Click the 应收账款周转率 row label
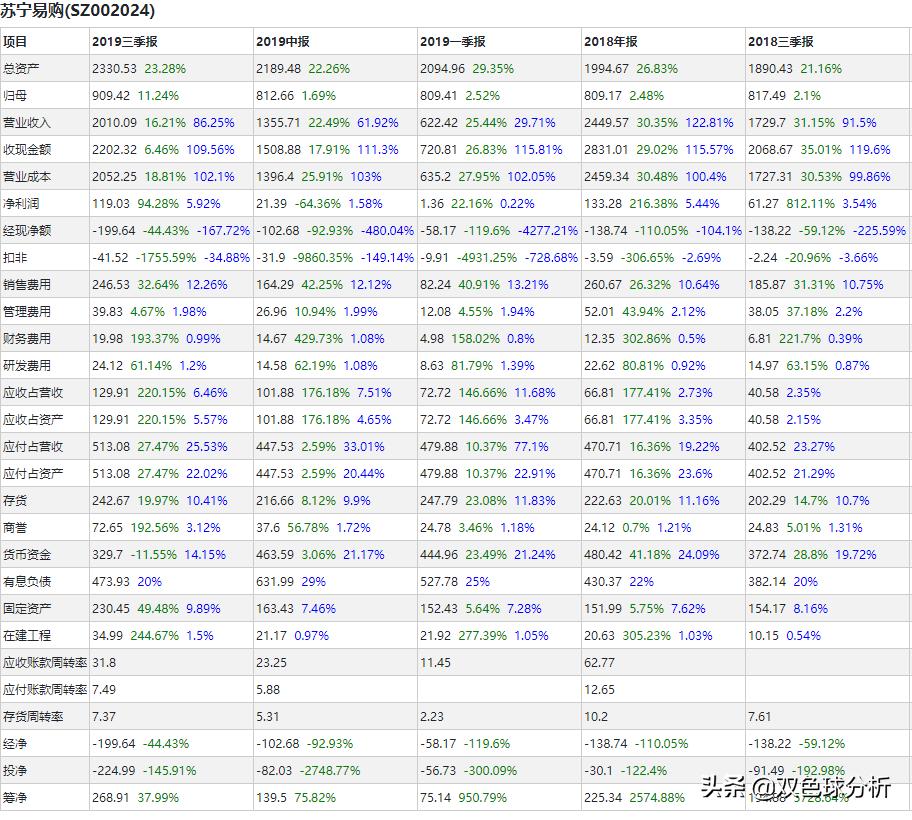The width and height of the screenshot is (912, 820). 45,663
